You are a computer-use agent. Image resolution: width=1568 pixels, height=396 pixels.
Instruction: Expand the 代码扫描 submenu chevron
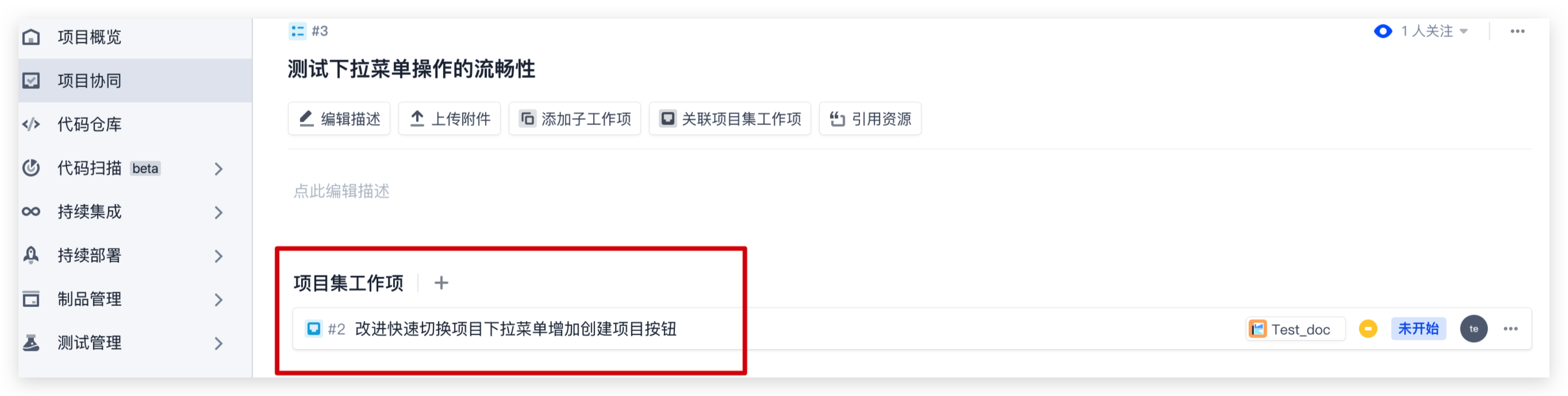[219, 168]
